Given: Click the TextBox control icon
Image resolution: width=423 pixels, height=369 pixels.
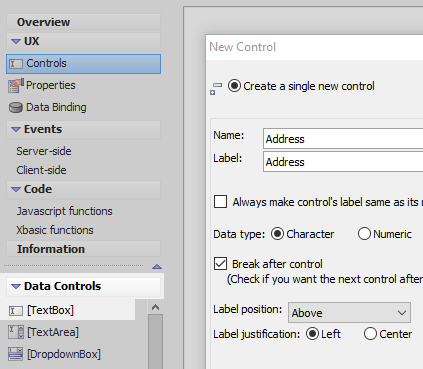Looking at the screenshot, I should click(x=15, y=311).
